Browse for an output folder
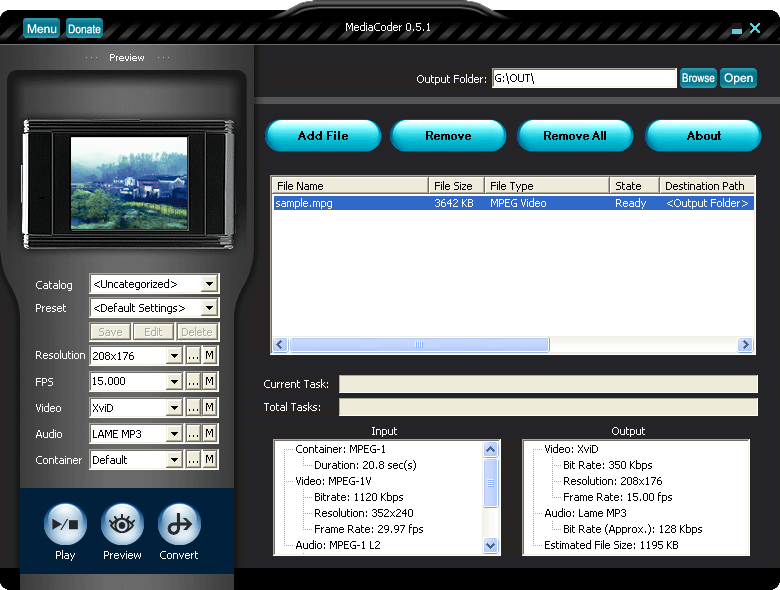The image size is (780, 590). pos(698,78)
